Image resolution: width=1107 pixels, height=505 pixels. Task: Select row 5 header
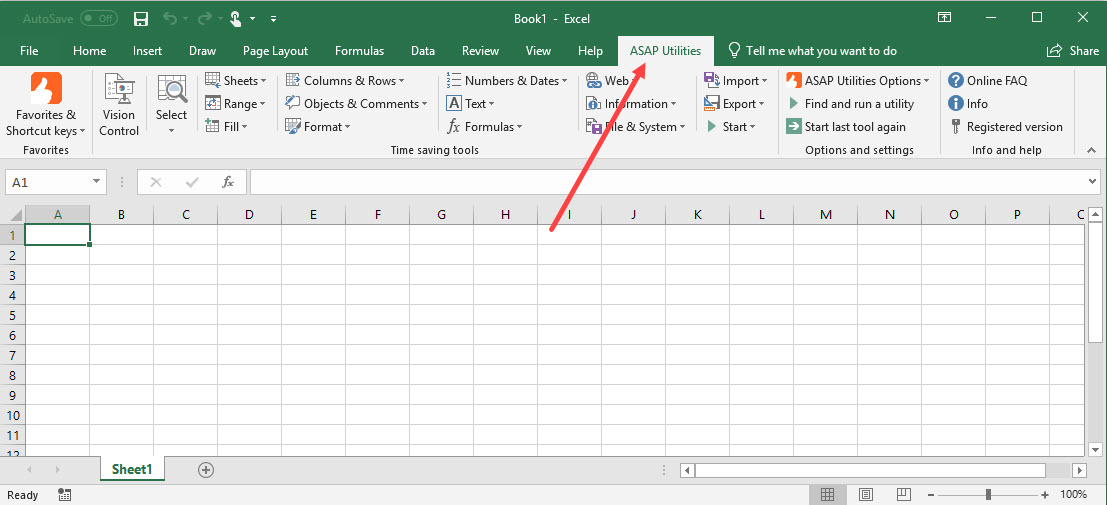[12, 315]
